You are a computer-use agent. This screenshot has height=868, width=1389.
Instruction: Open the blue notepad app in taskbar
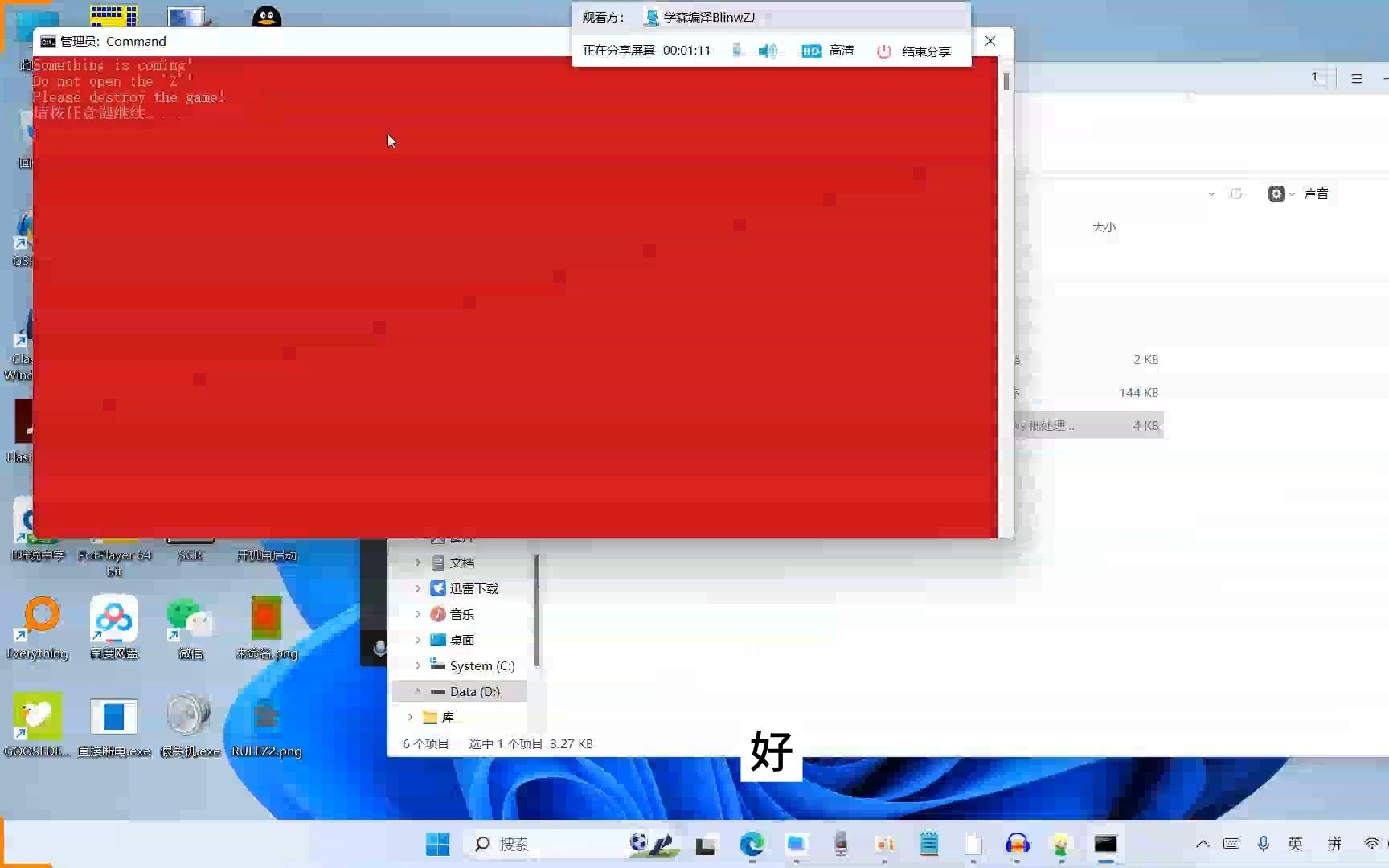929,844
